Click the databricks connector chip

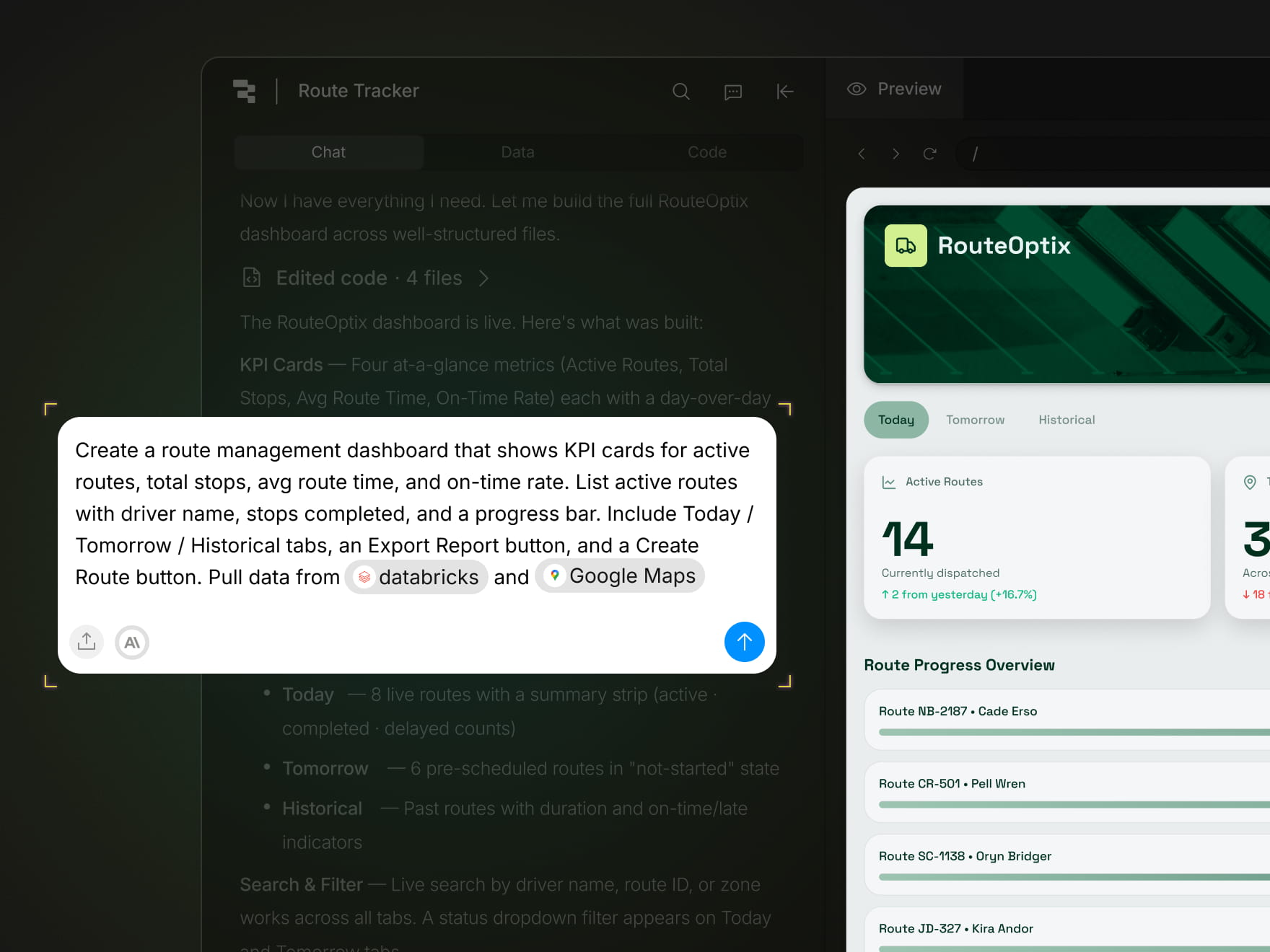(417, 577)
